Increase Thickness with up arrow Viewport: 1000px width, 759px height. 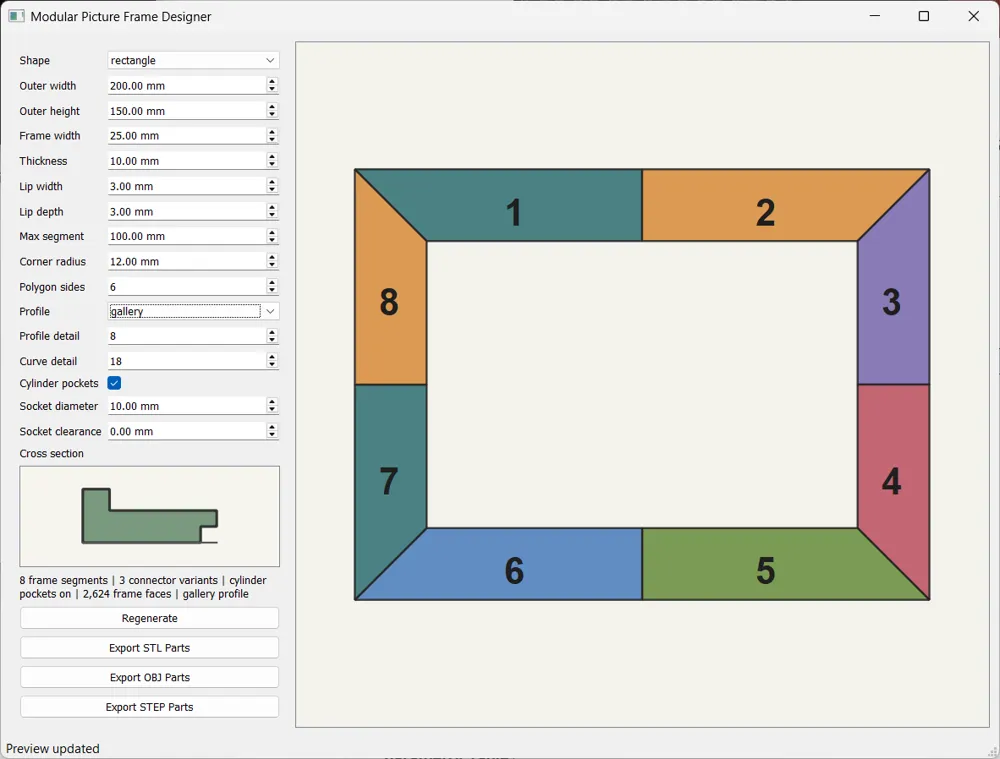272,157
